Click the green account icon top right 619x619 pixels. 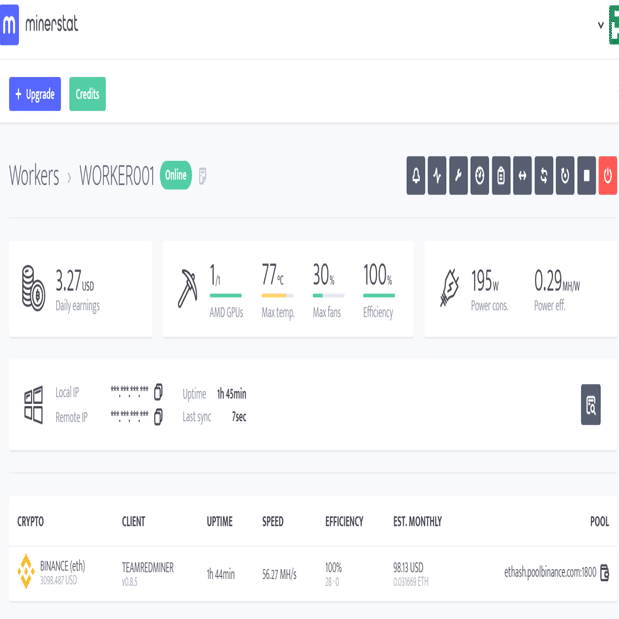614,24
